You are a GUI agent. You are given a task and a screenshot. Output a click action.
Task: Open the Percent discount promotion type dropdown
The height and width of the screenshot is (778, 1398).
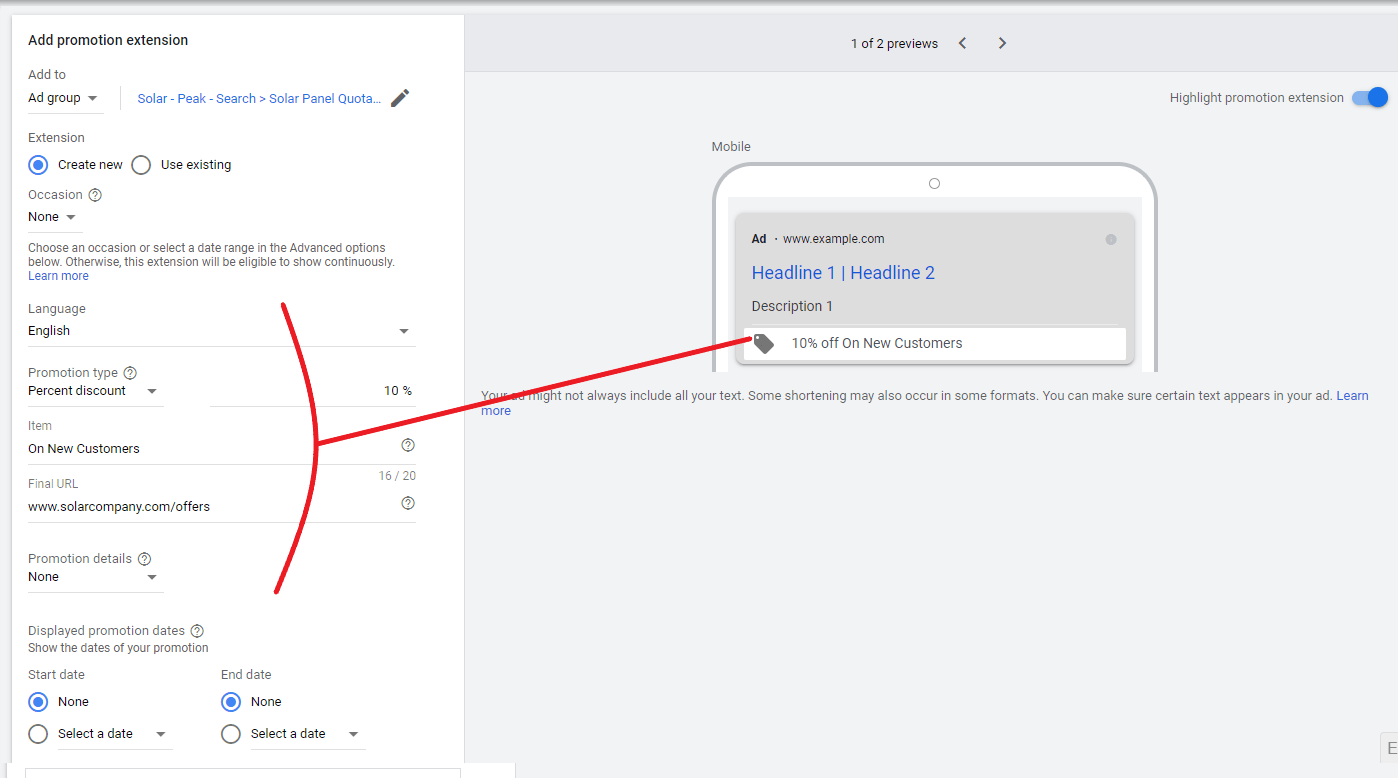pos(93,391)
